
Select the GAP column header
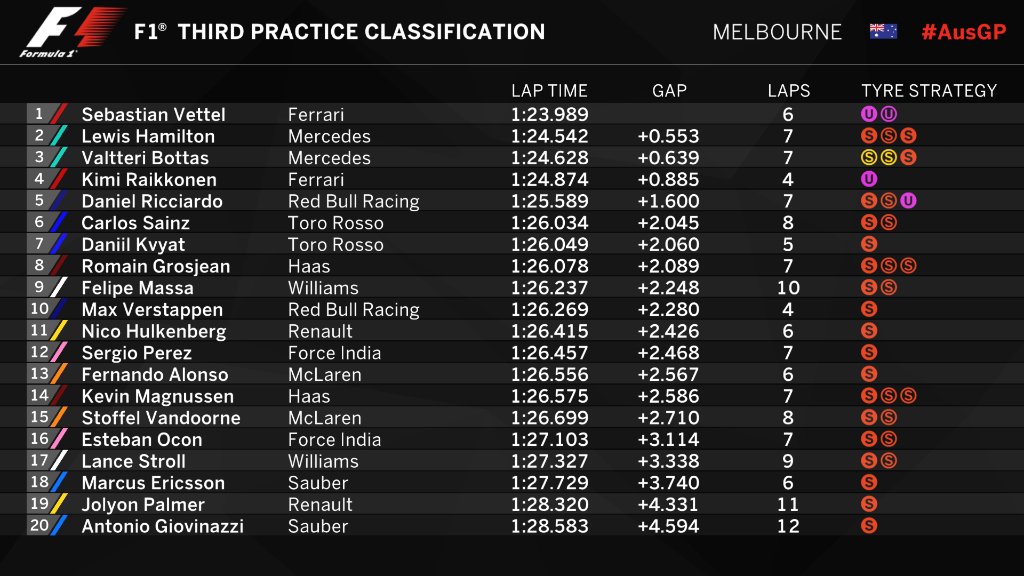click(x=669, y=91)
